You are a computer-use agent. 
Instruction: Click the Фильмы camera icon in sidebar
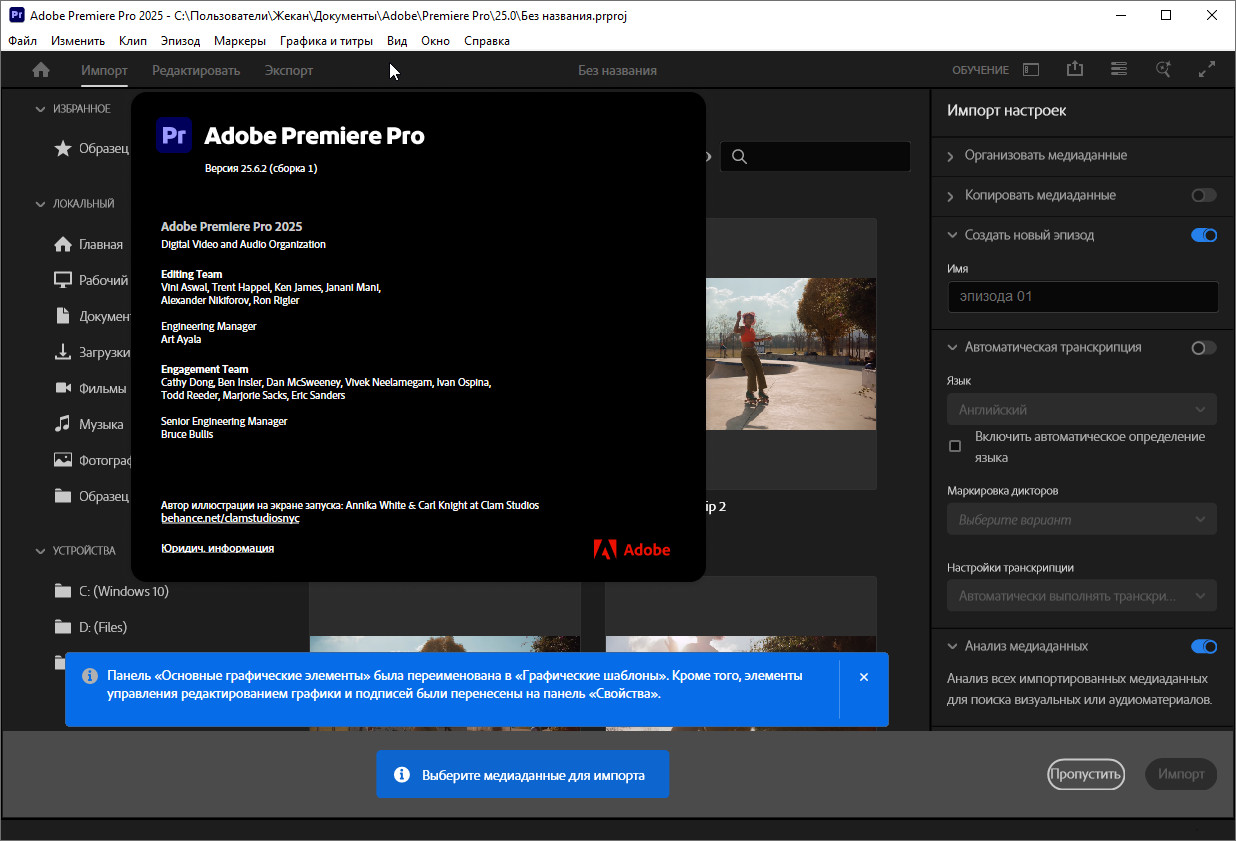62,388
